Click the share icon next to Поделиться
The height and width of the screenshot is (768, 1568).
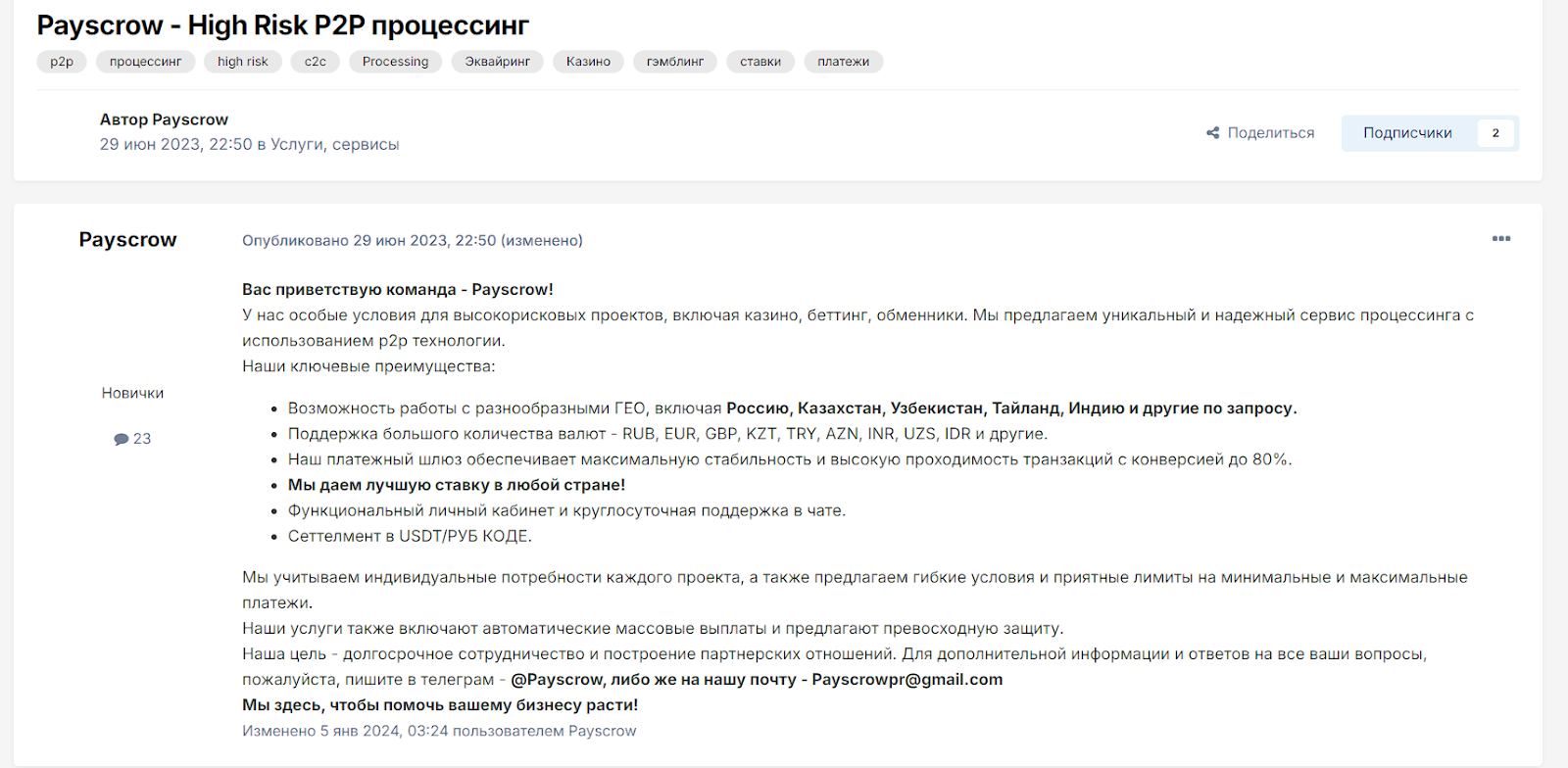click(x=1213, y=131)
